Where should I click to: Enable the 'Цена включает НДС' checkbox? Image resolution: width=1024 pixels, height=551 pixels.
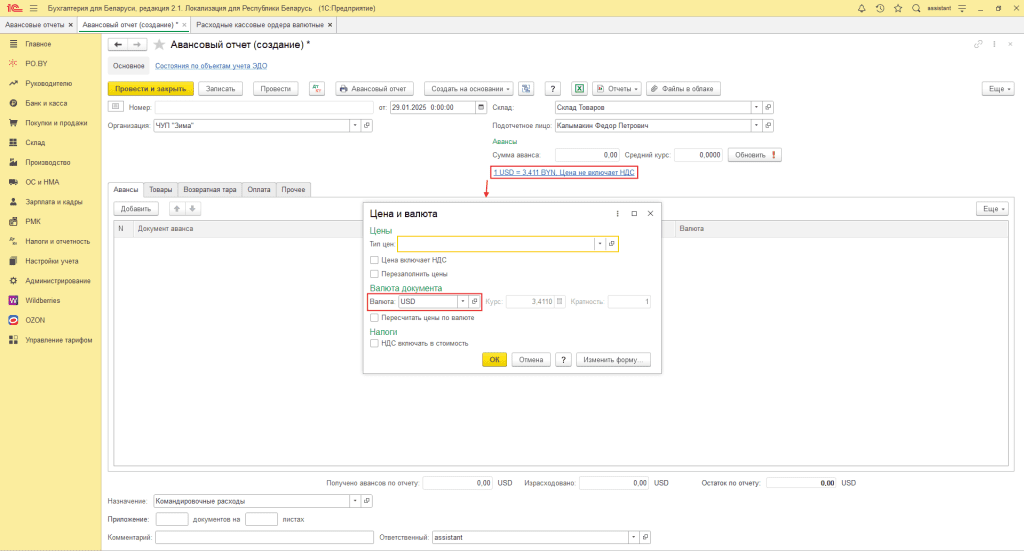tap(374, 259)
